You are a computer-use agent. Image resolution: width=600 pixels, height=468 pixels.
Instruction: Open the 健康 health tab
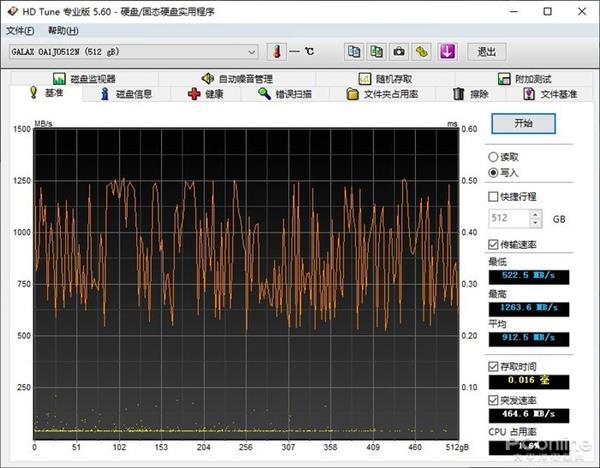[x=207, y=94]
